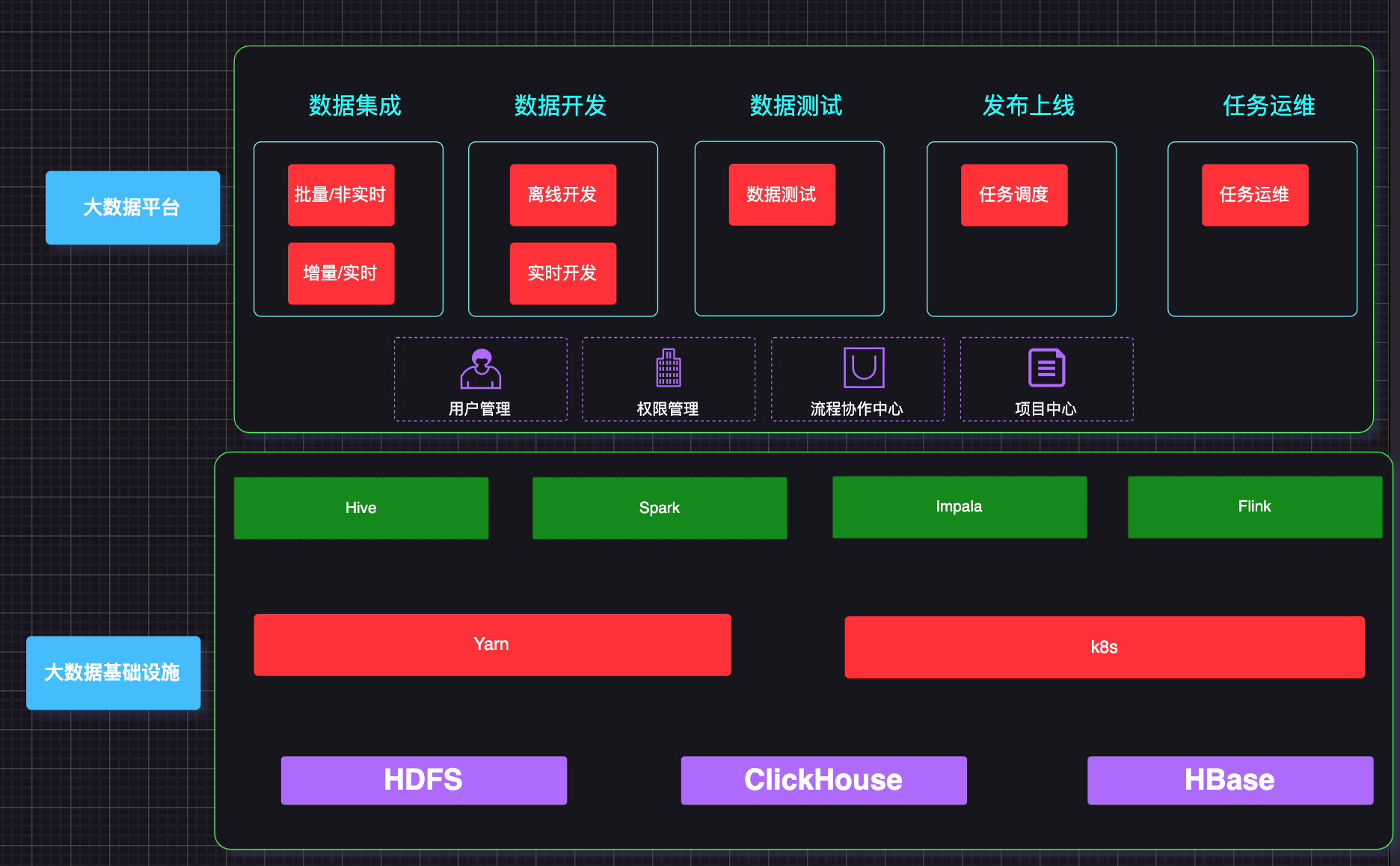Select the purple HDFS block
1400x866 pixels.
click(424, 781)
